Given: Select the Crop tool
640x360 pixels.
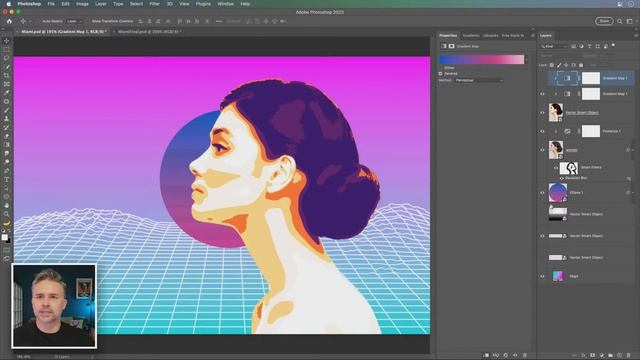Looking at the screenshot, I should (x=7, y=76).
